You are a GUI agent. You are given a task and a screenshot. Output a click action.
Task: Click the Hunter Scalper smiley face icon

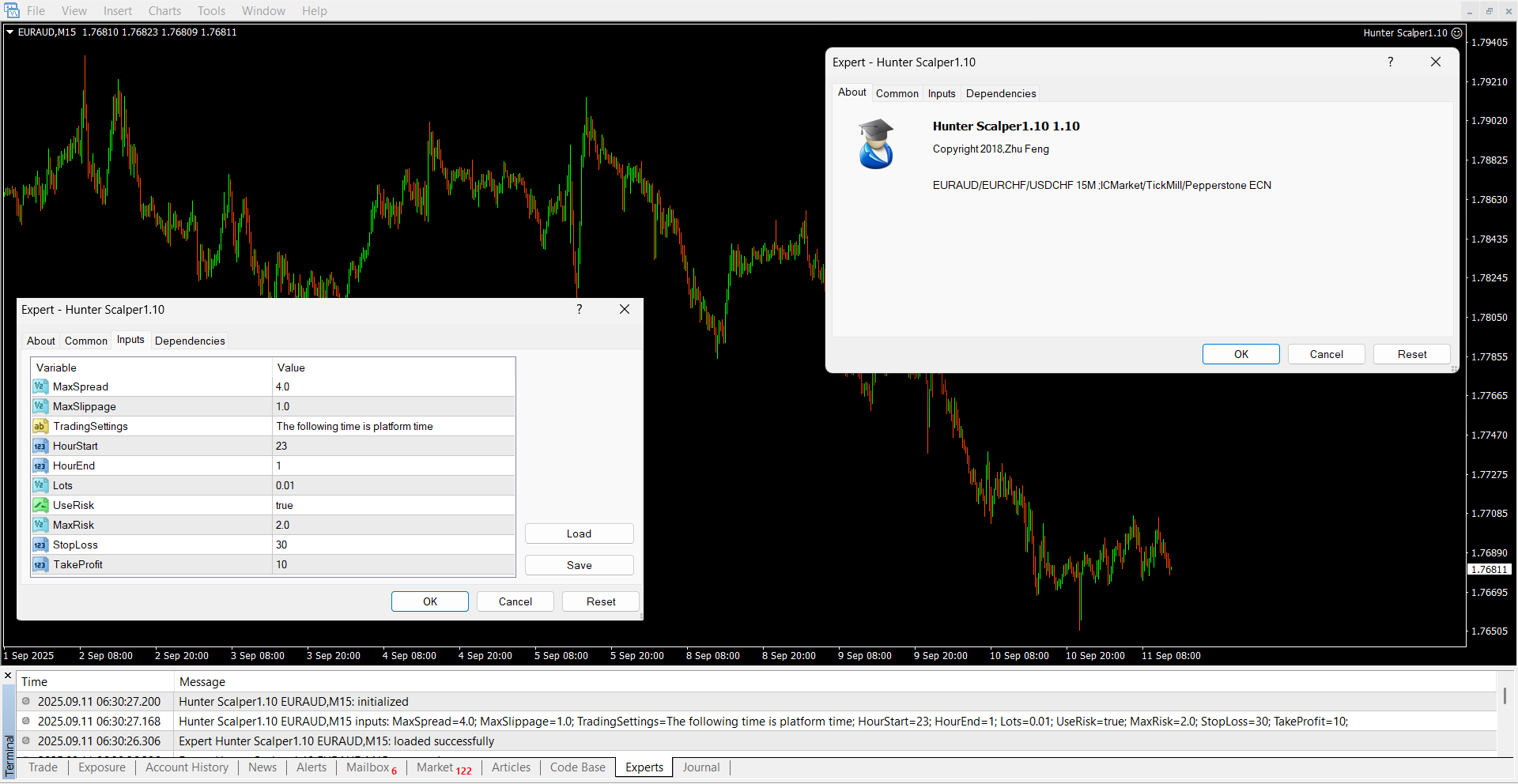point(1456,32)
